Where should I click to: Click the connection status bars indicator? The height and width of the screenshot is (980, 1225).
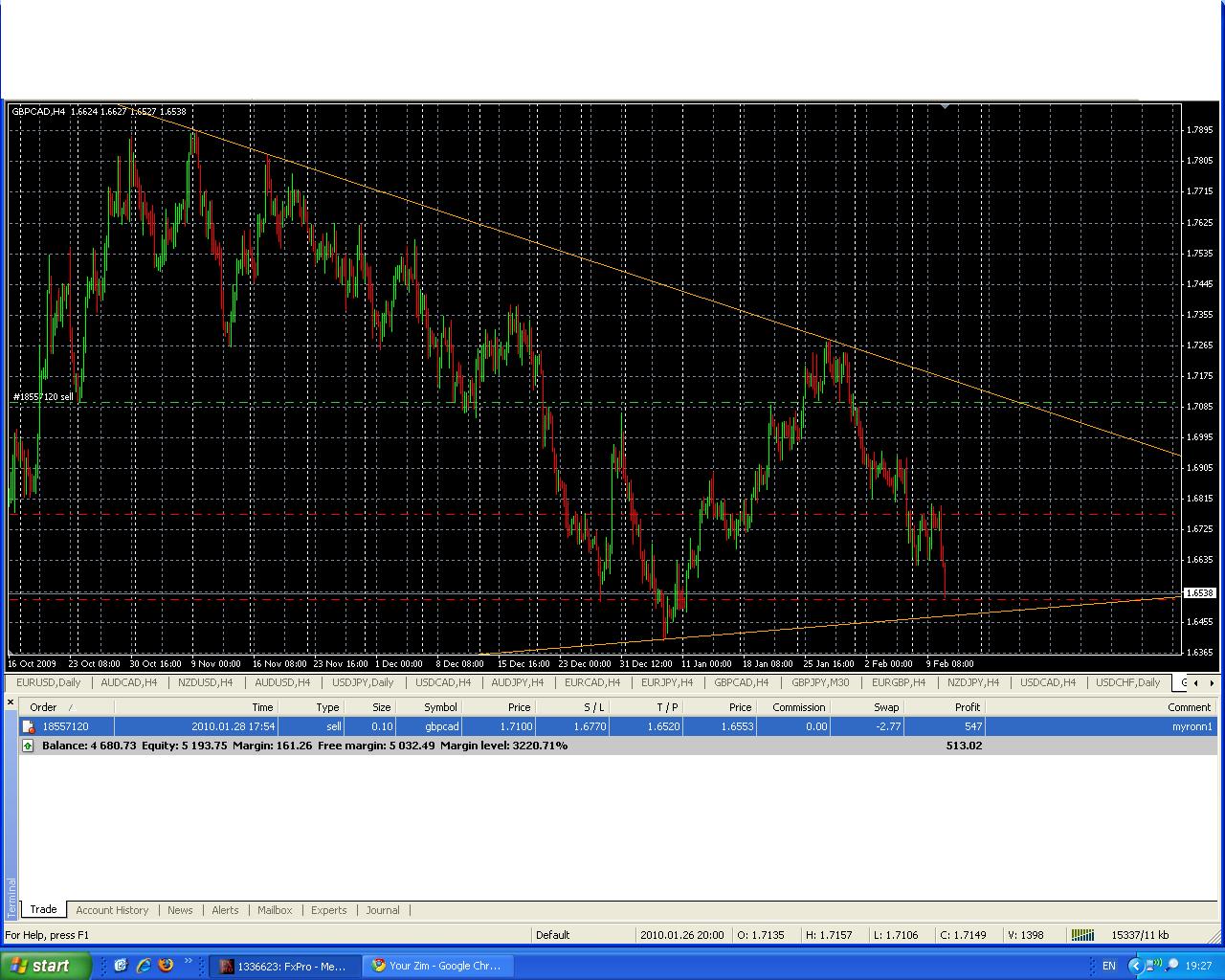click(x=1081, y=935)
